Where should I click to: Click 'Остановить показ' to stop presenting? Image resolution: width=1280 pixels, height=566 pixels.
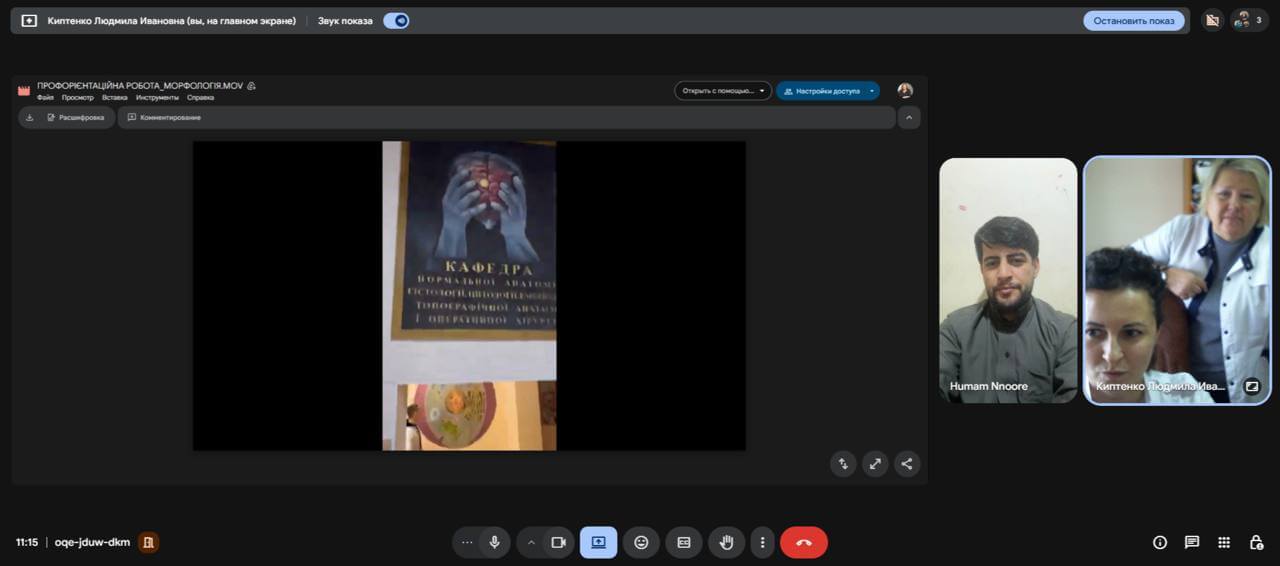(x=1133, y=20)
